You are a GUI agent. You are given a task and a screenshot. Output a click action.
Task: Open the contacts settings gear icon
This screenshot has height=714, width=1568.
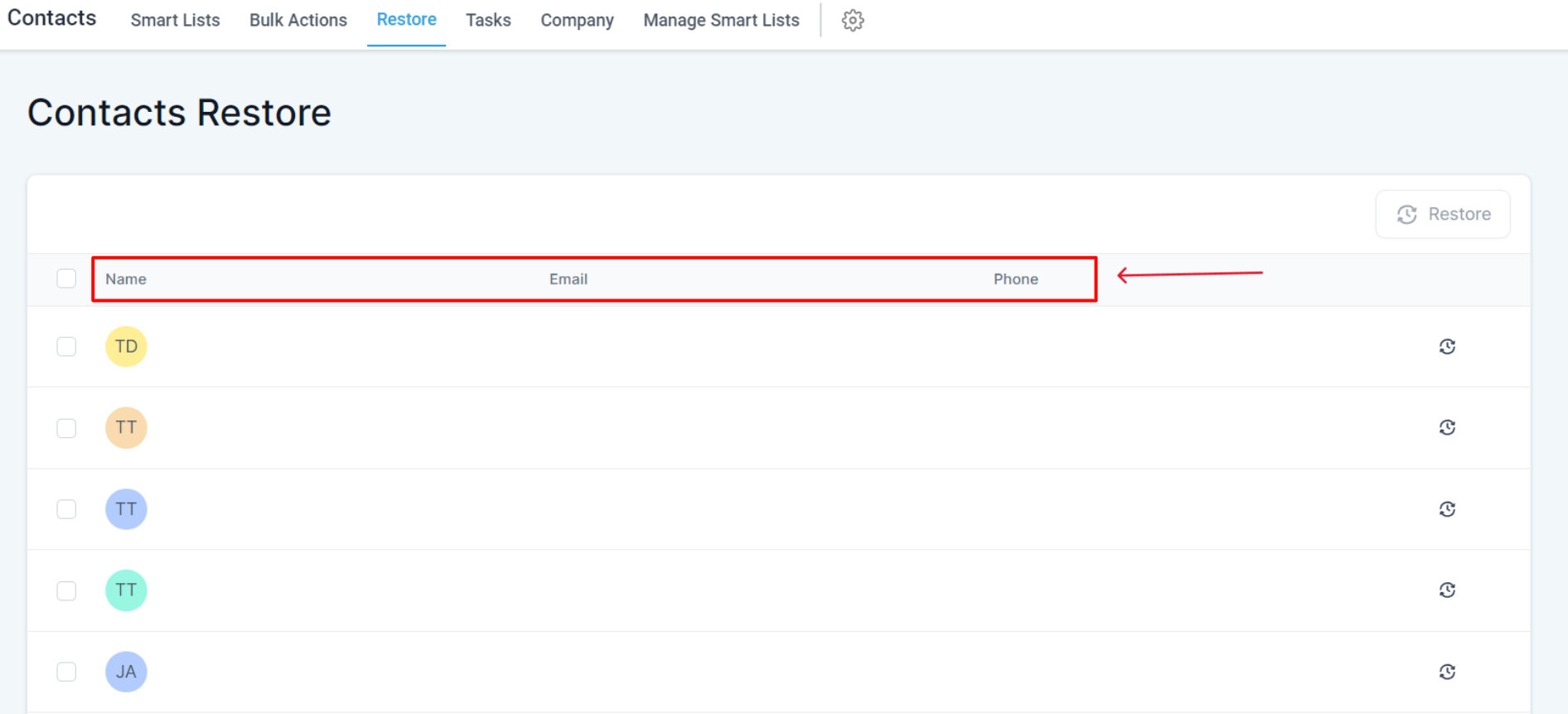853,21
